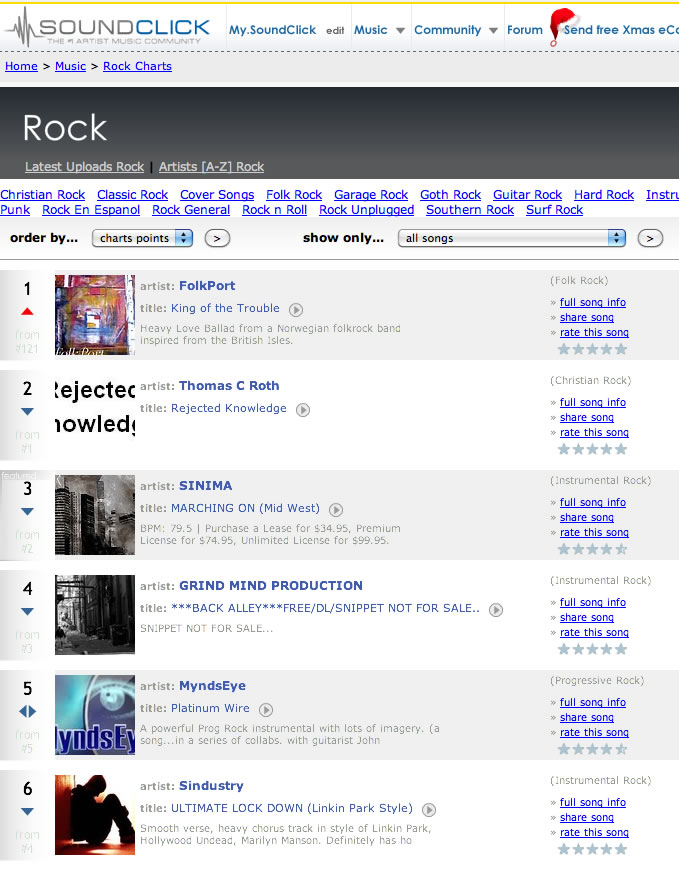This screenshot has width=679, height=870.
Task: Open the order by charts points dropdown
Action: (143, 238)
